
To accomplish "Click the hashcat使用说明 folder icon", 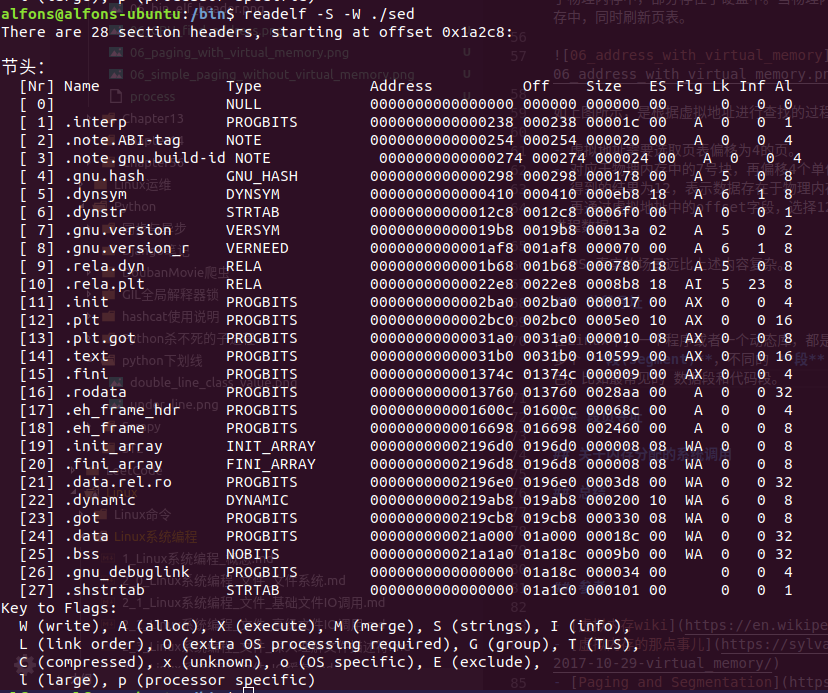I will point(110,316).
